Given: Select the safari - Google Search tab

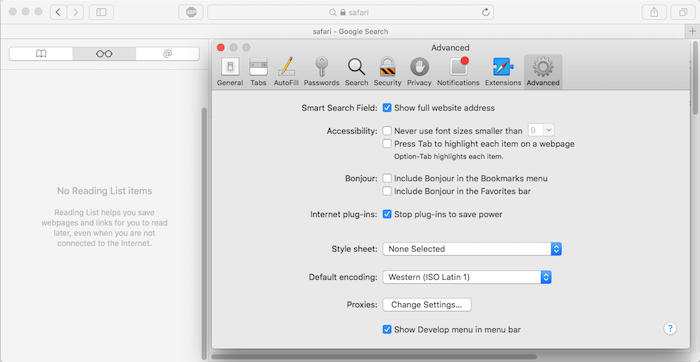Looking at the screenshot, I should [x=350, y=31].
